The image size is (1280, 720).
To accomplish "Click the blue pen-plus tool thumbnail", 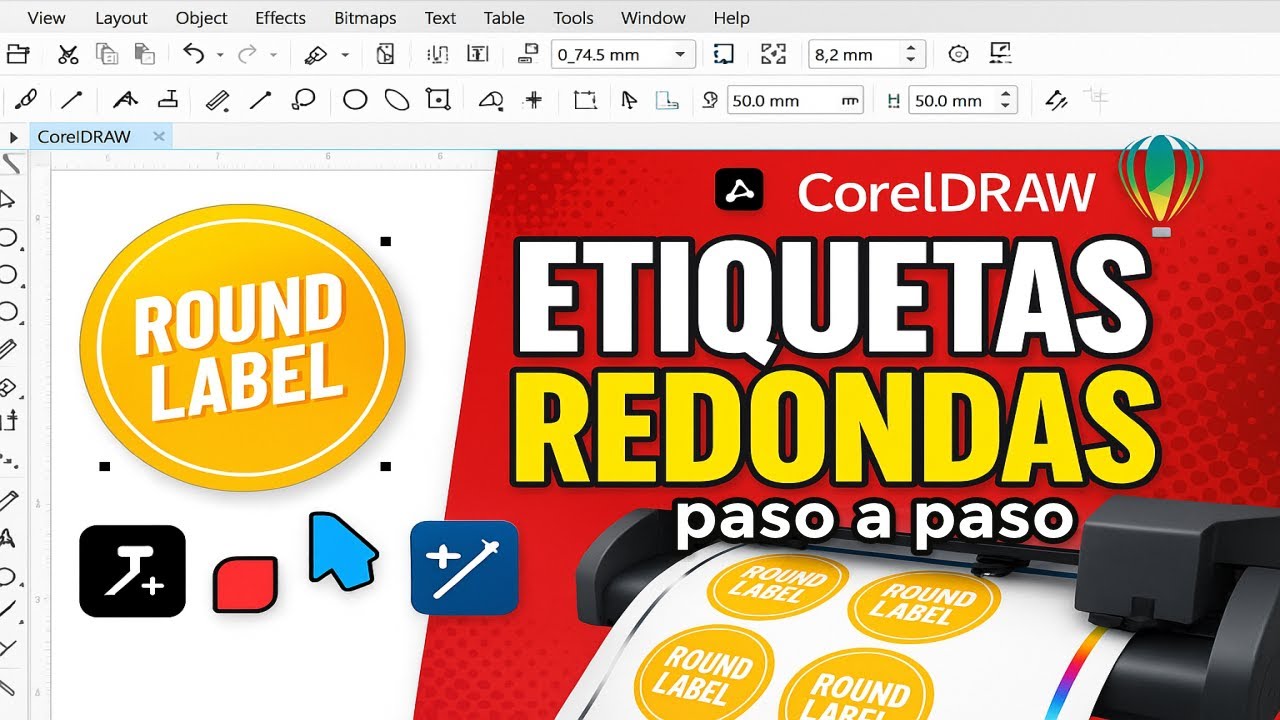I will [x=464, y=567].
